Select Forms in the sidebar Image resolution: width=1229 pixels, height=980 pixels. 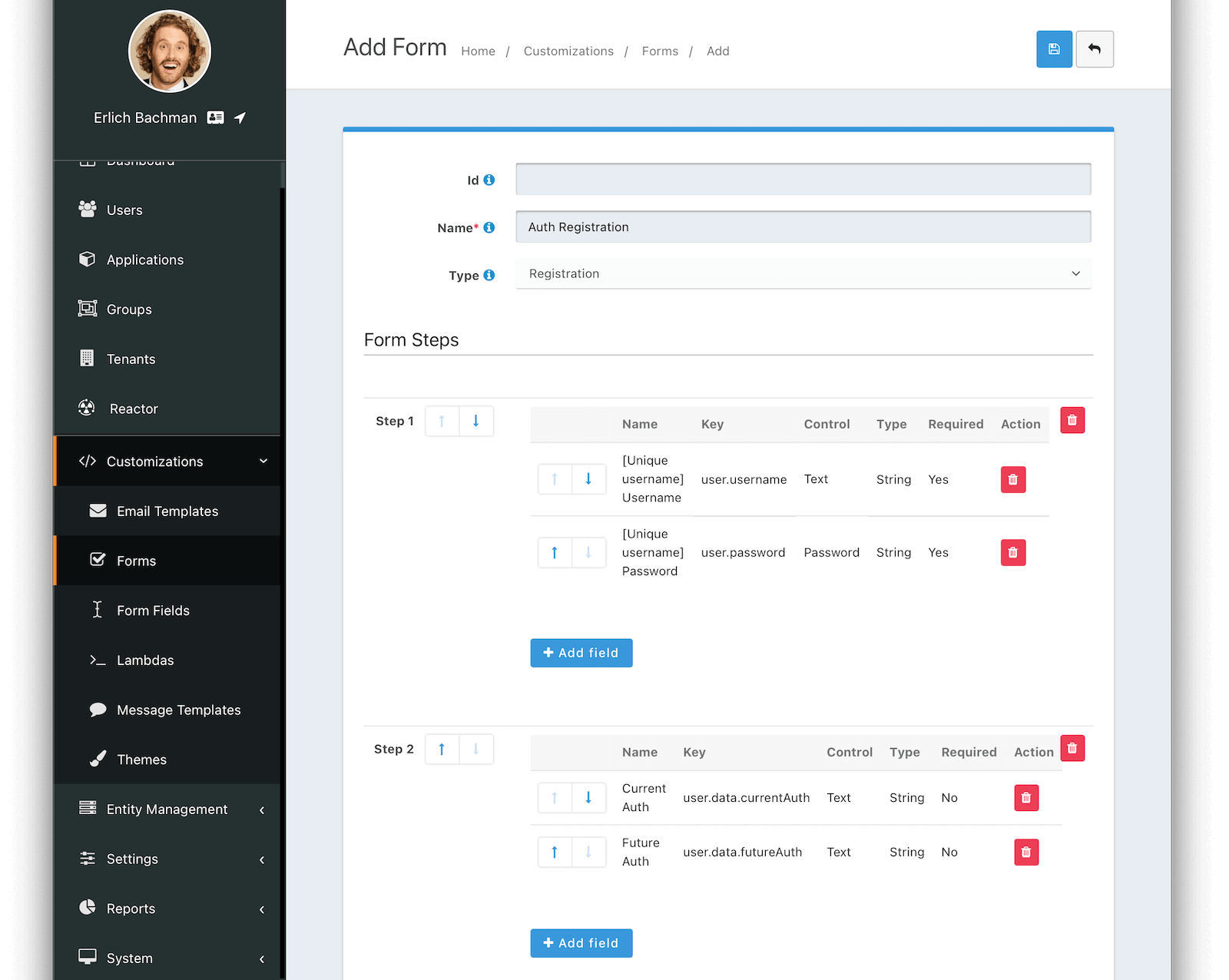[134, 561]
